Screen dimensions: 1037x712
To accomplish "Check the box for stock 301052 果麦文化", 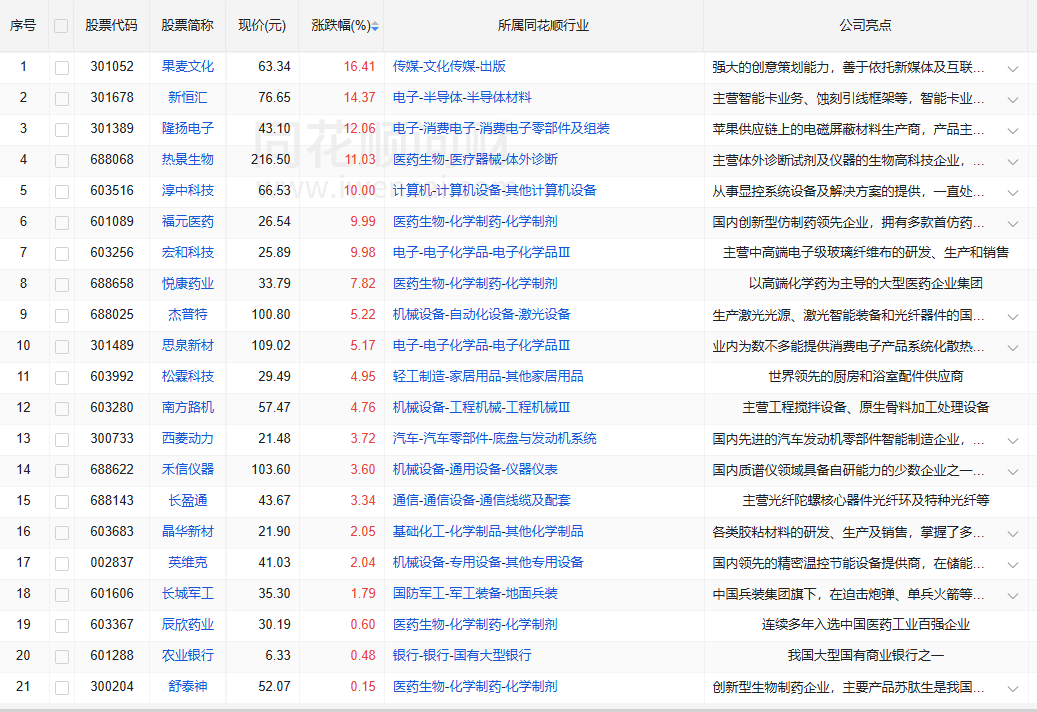I will pos(62,67).
